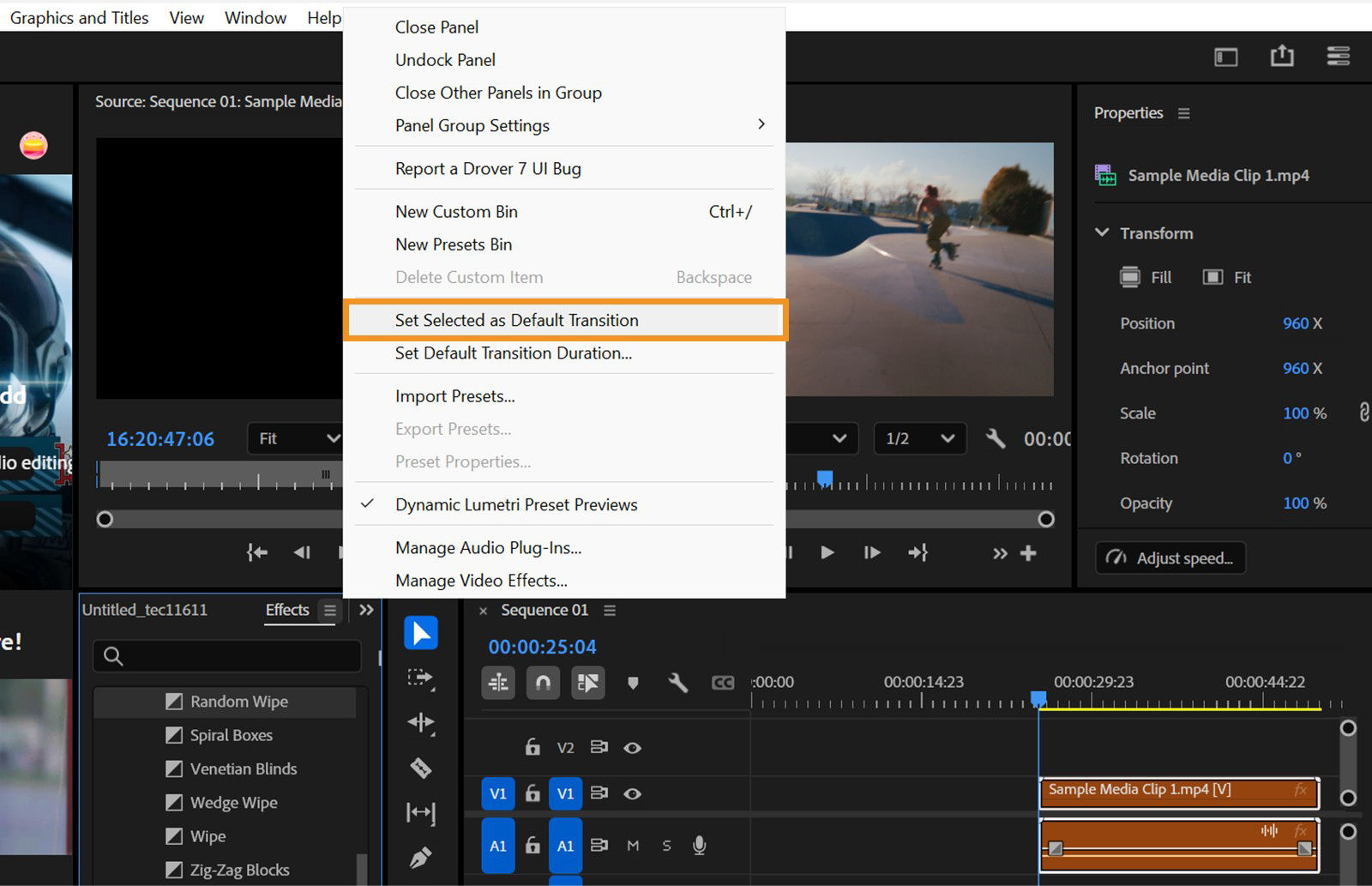
Task: Click the Export icon at the top right
Action: [x=1282, y=56]
